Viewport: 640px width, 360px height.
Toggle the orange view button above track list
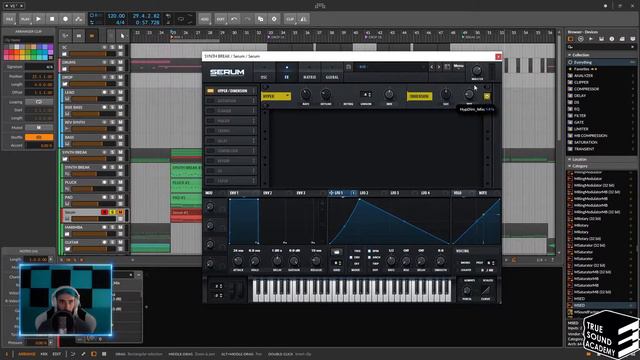point(92,36)
